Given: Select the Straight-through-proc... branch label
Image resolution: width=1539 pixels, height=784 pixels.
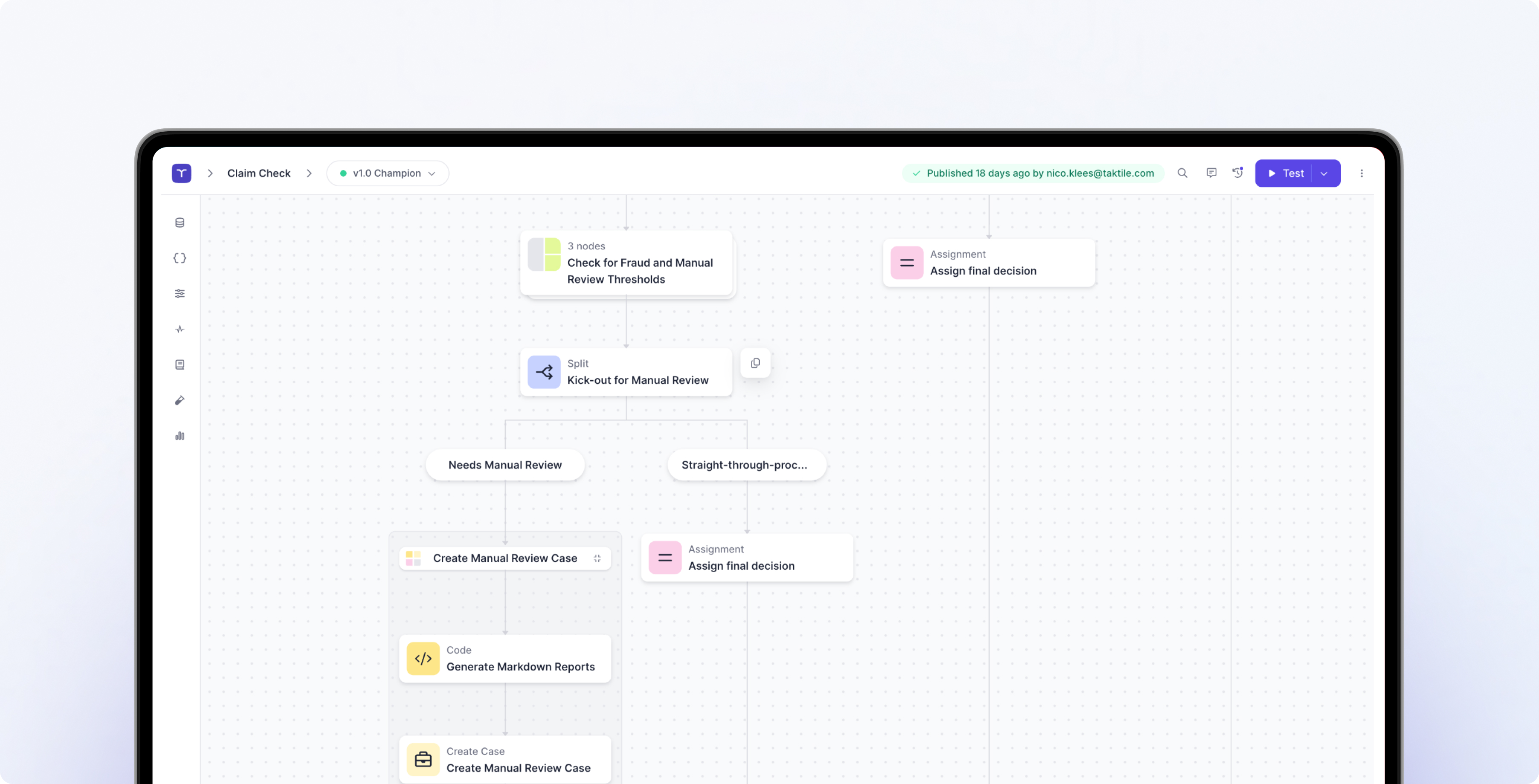Looking at the screenshot, I should click(745, 465).
